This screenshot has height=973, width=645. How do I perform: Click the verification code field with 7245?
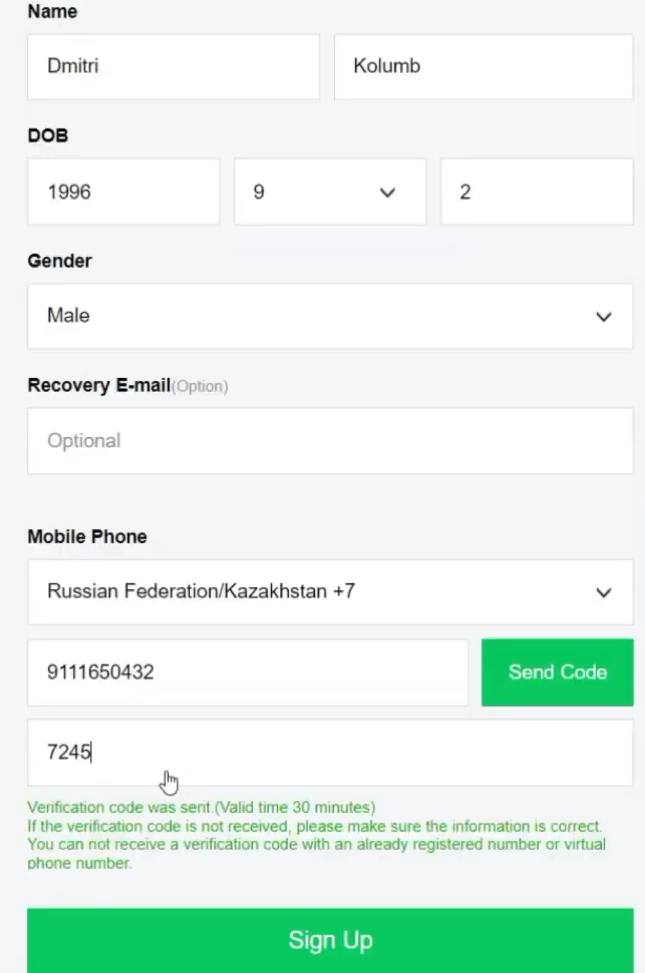330,753
